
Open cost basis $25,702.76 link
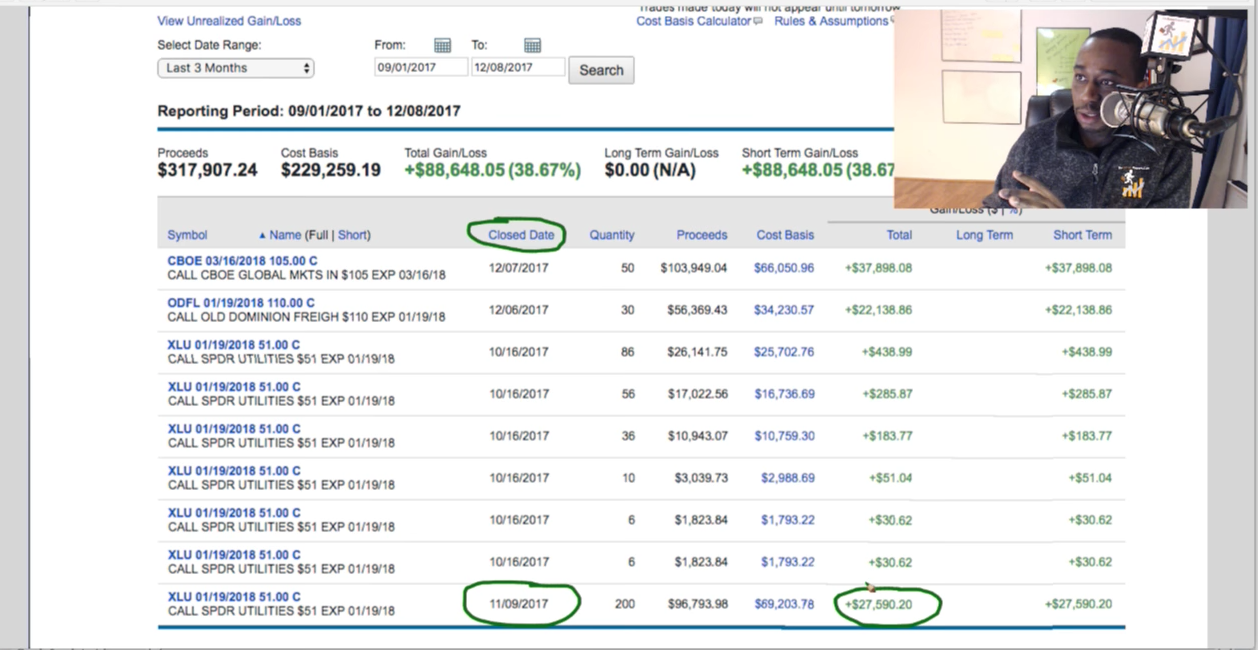click(784, 352)
